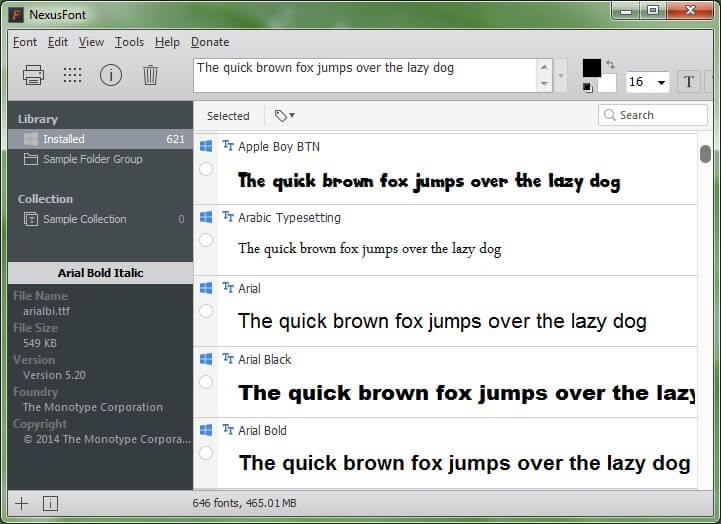Open the character map grid icon
721x524 pixels.
coord(72,74)
